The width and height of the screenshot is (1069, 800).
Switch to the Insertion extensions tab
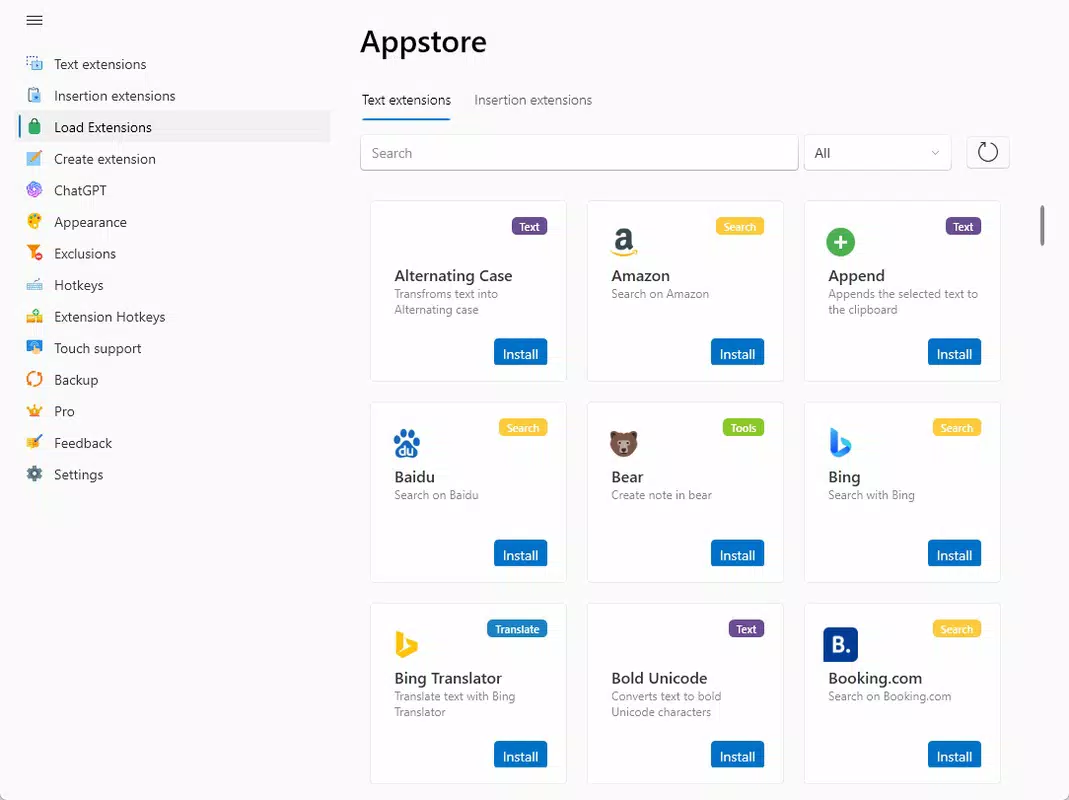coord(533,100)
